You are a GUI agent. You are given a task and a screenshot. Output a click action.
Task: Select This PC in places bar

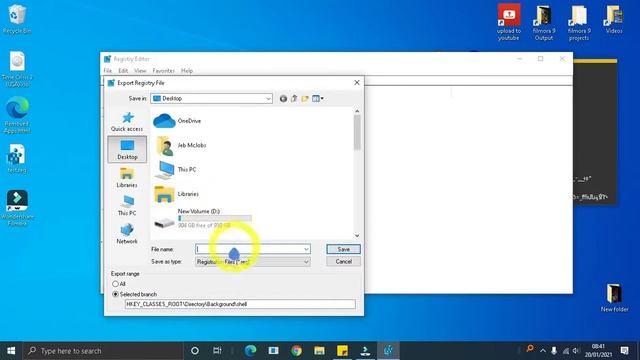pyautogui.click(x=127, y=206)
